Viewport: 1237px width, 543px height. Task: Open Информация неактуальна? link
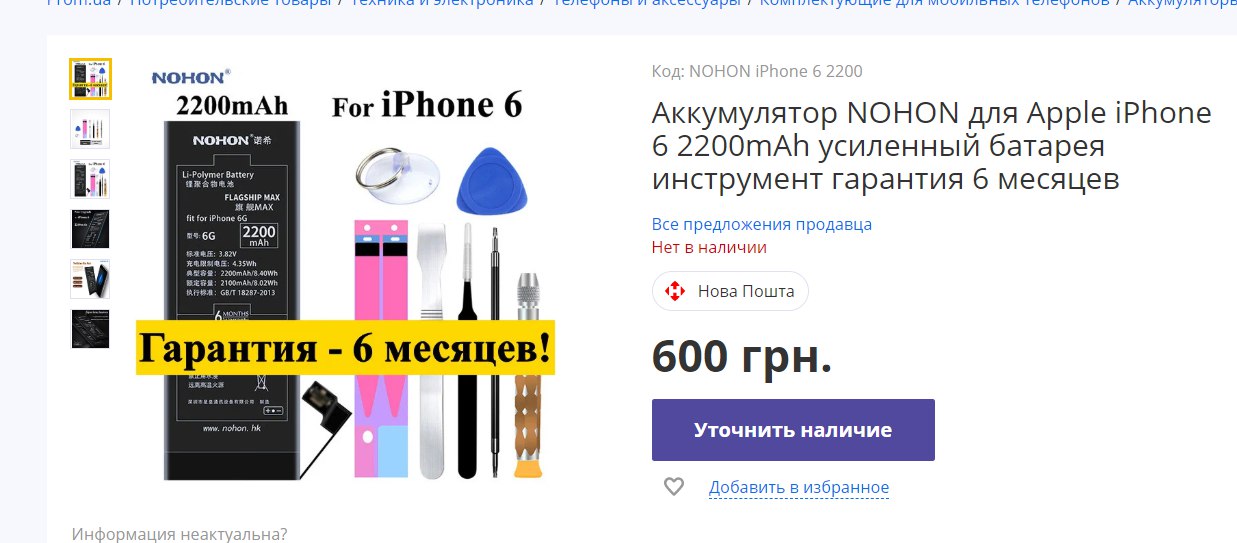pos(179,534)
